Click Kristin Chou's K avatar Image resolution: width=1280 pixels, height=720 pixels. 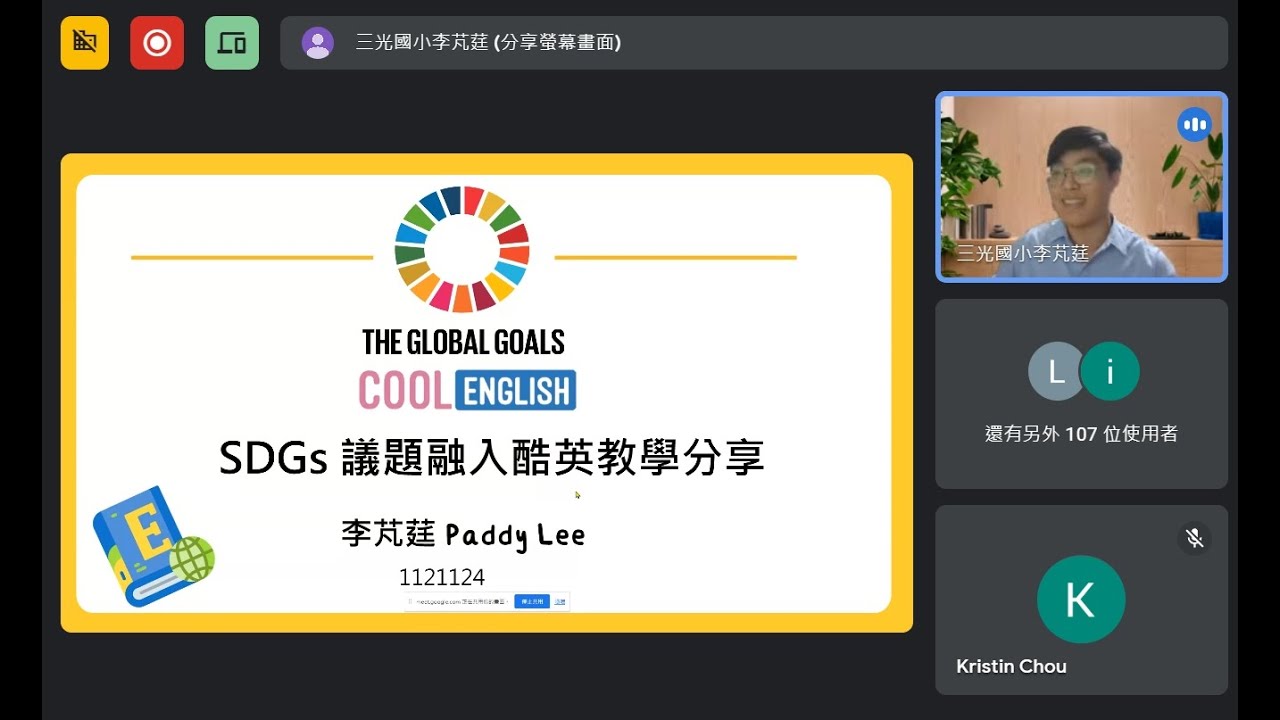tap(1081, 599)
